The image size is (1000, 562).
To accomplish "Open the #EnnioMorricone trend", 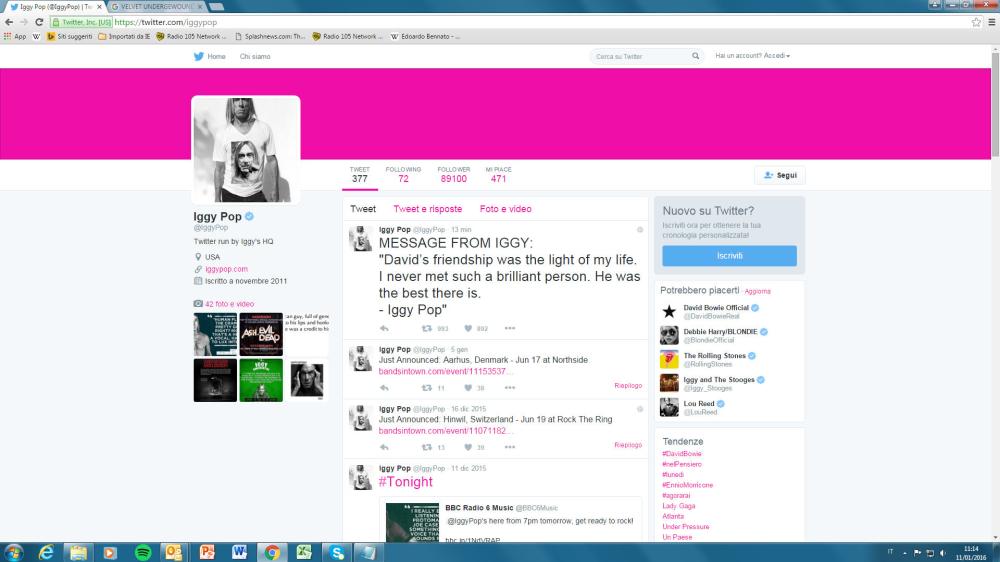I will pos(688,485).
